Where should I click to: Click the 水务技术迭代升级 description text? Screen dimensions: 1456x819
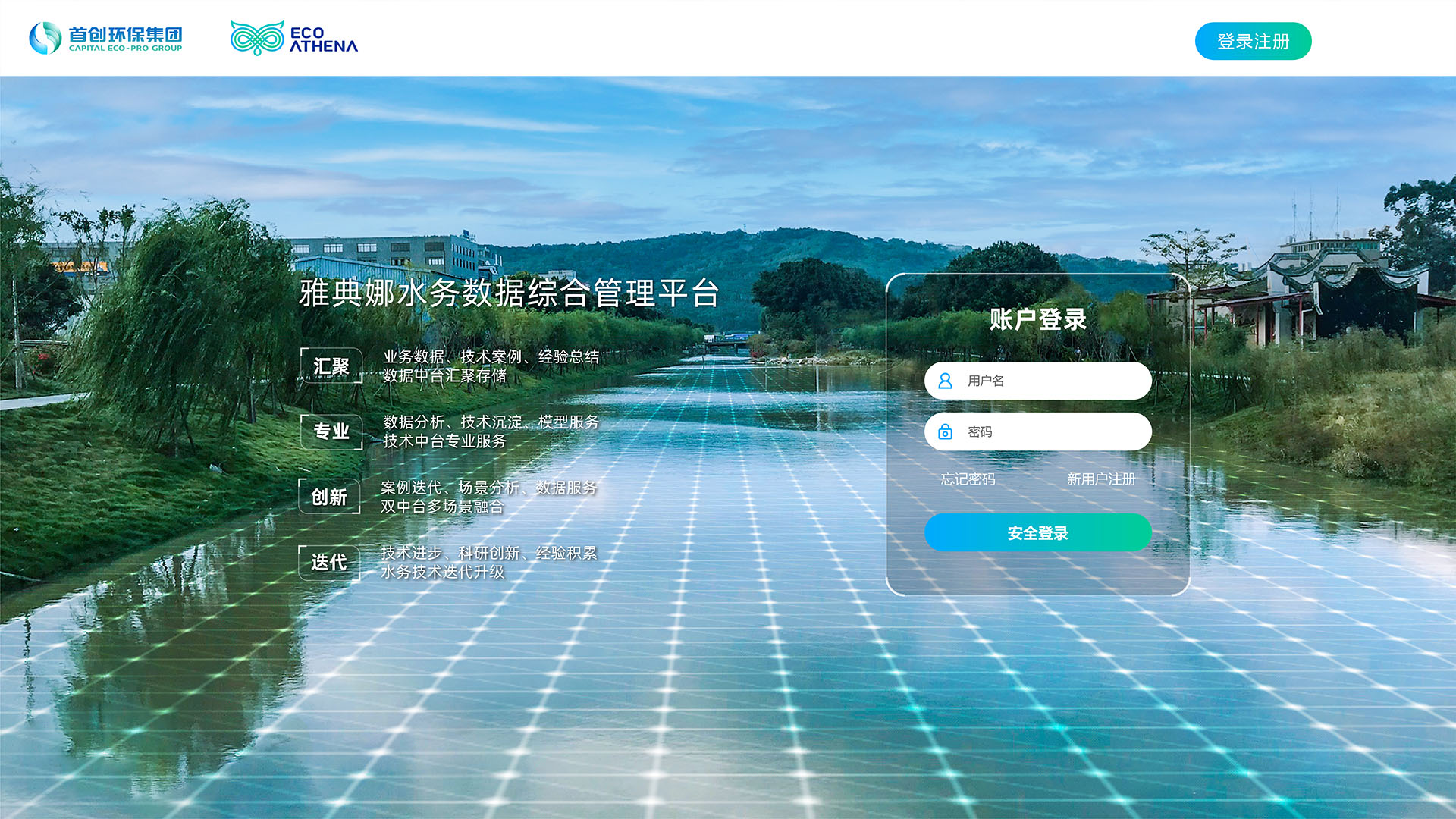point(442,572)
